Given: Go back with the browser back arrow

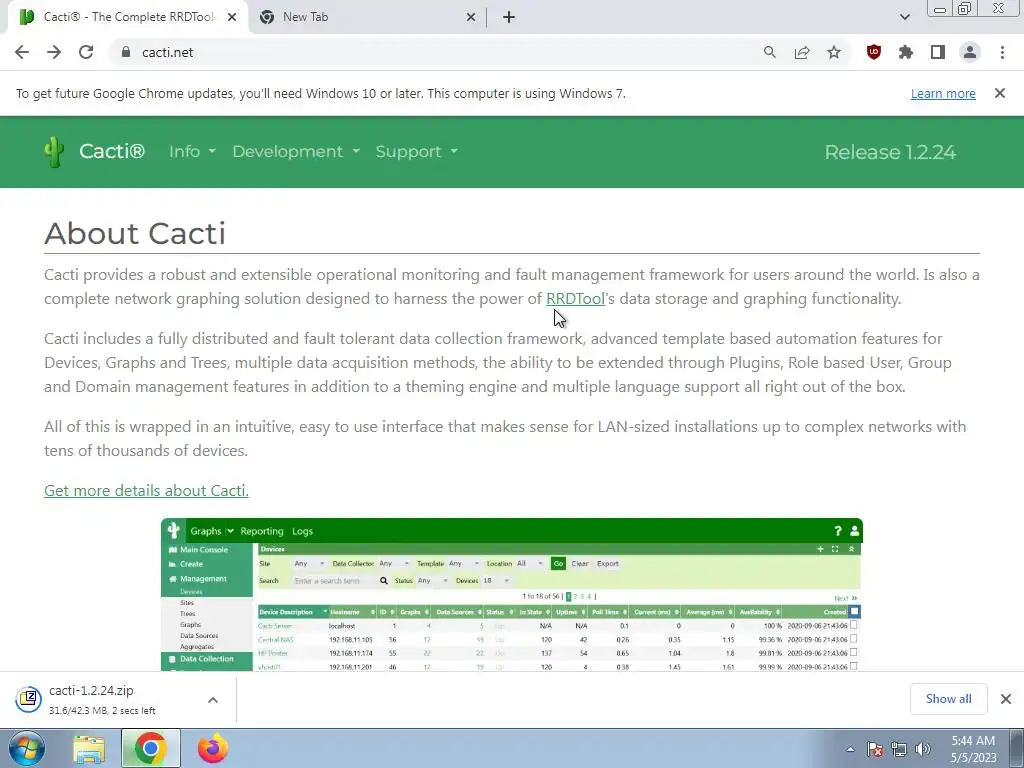Looking at the screenshot, I should pyautogui.click(x=22, y=52).
